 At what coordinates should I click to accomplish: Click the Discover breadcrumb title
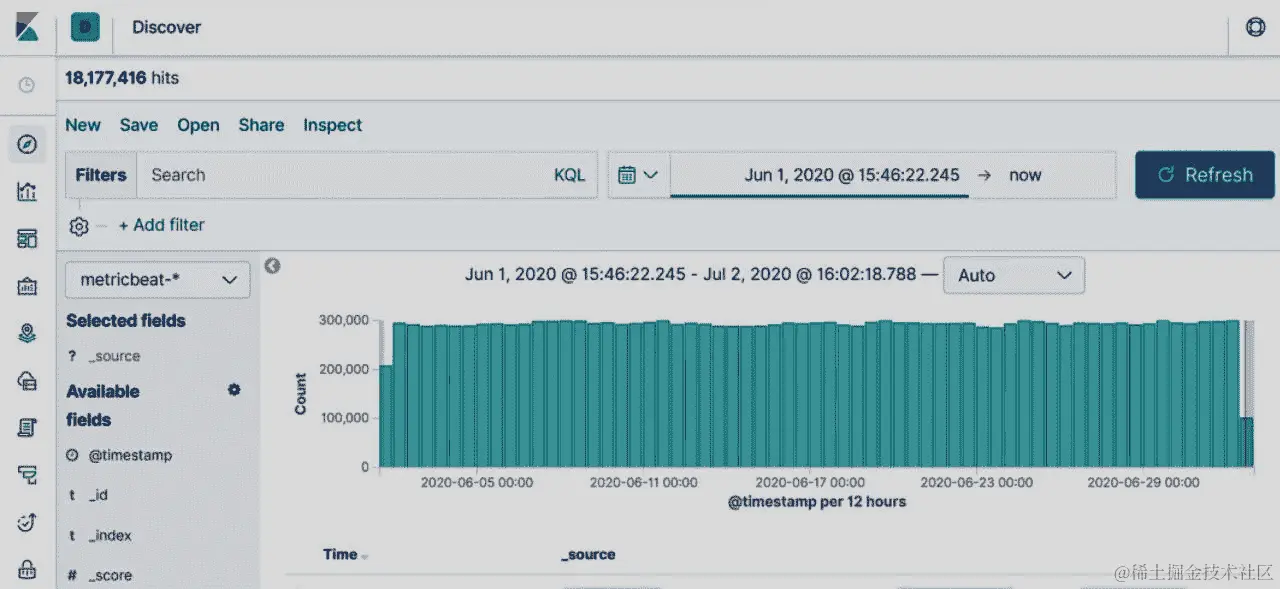click(x=167, y=27)
